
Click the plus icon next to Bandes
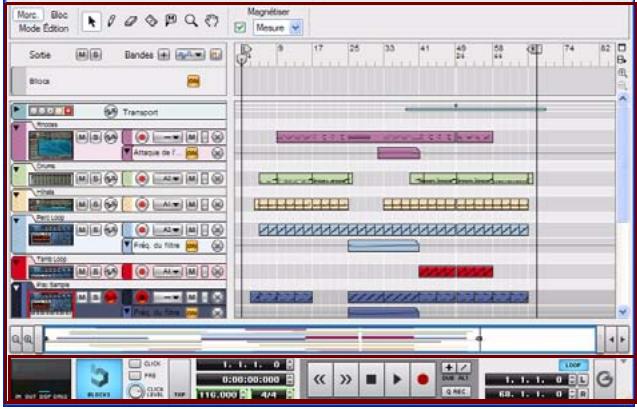click(x=164, y=54)
